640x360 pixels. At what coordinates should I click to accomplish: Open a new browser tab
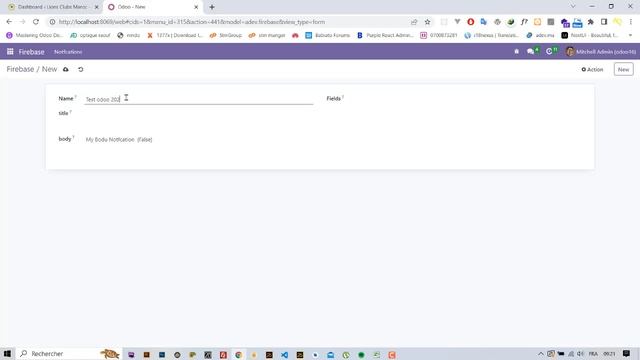(x=212, y=7)
